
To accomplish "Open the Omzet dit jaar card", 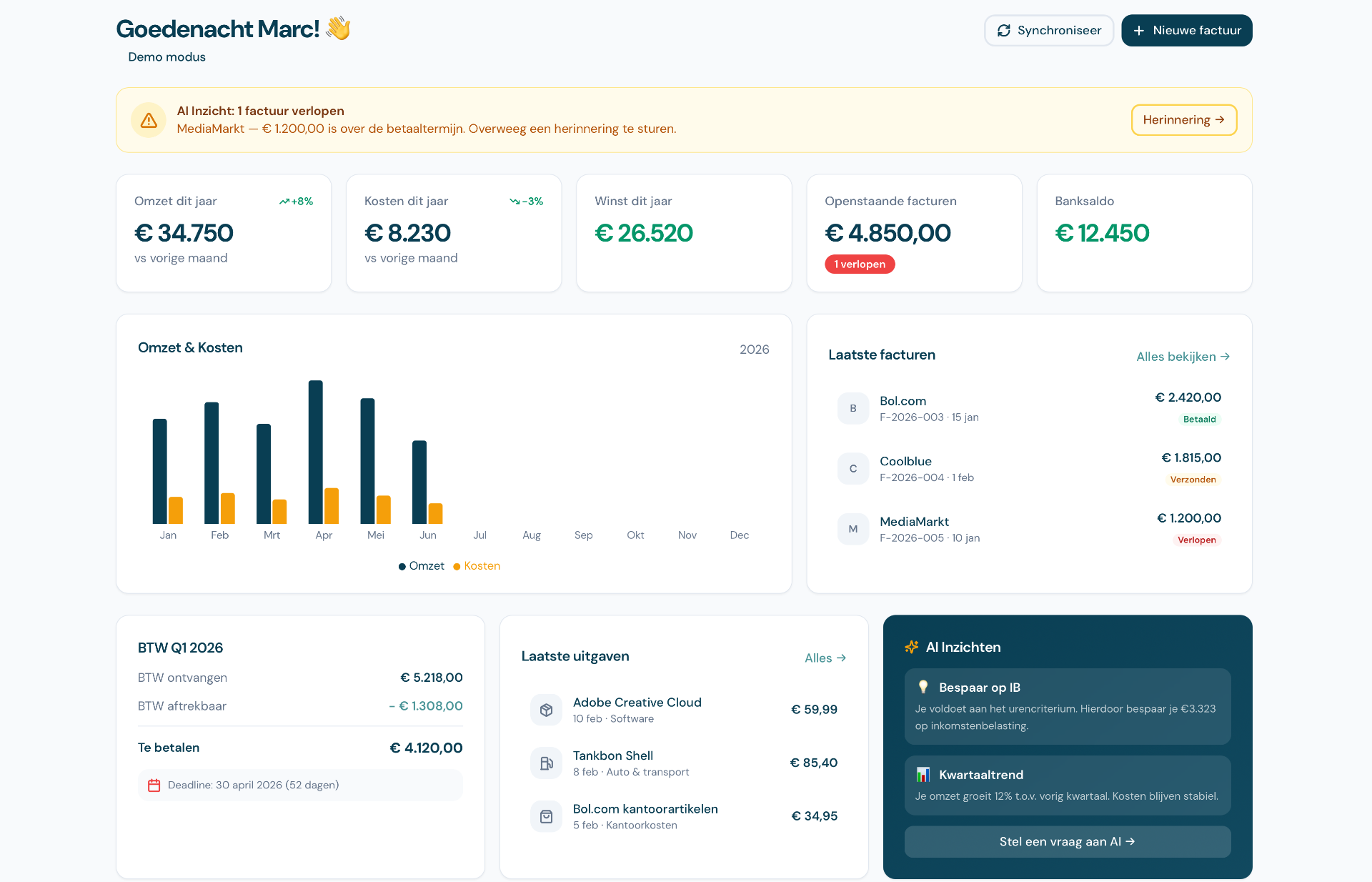I will pyautogui.click(x=224, y=233).
